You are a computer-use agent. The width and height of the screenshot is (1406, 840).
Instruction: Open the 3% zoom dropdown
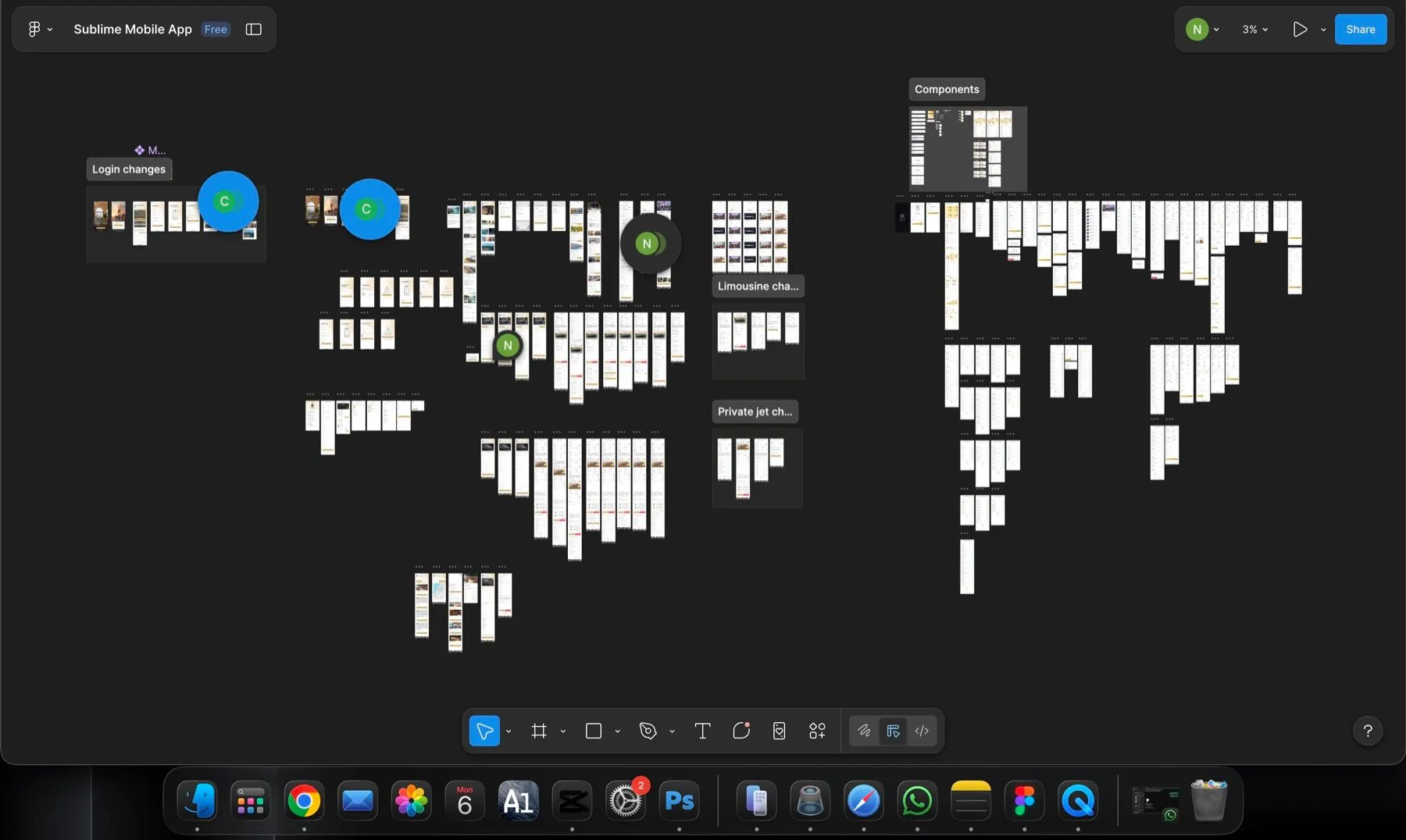tap(1254, 30)
